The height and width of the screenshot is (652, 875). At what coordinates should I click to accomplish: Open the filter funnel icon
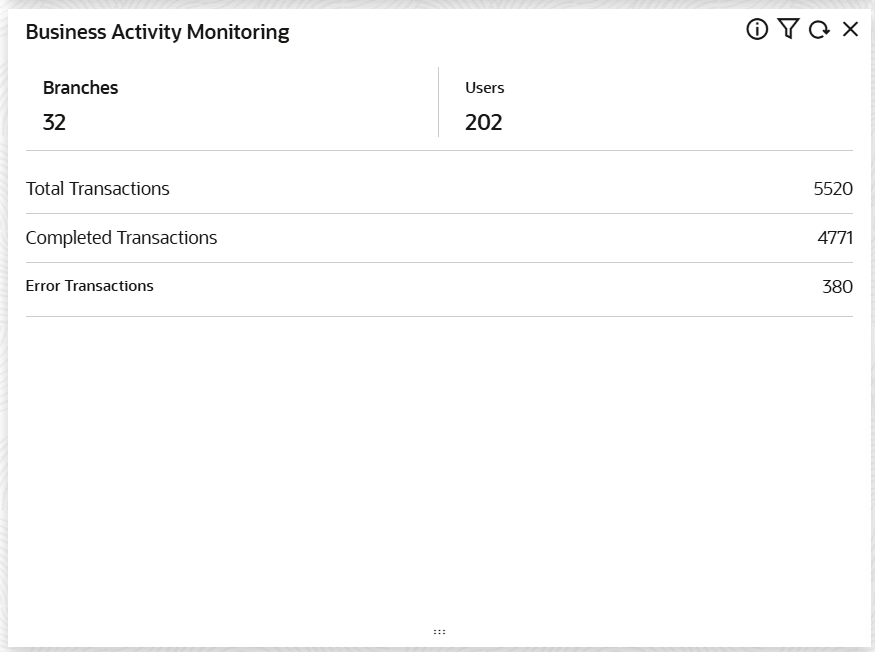pos(788,30)
